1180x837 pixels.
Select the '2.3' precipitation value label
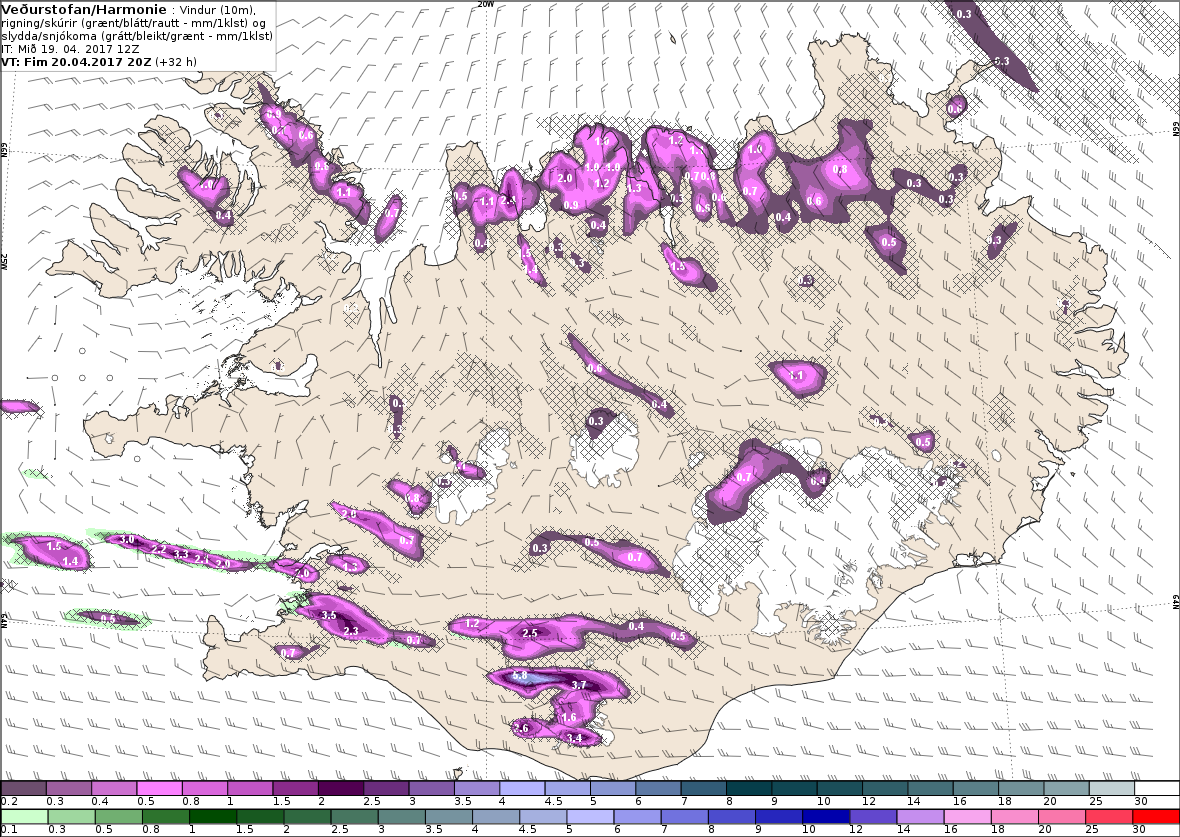(351, 631)
